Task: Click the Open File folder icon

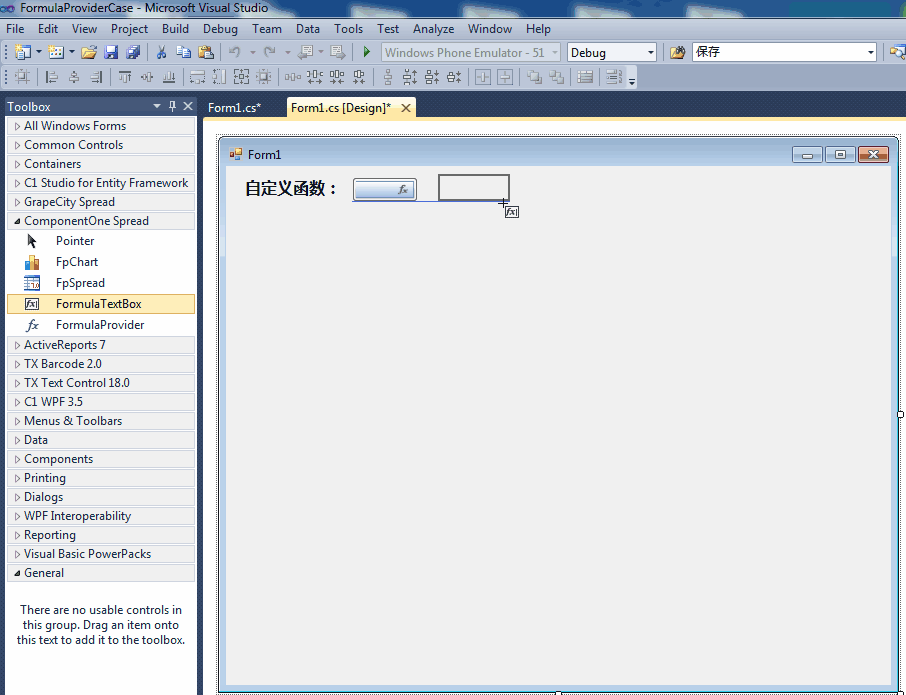Action: pos(88,53)
